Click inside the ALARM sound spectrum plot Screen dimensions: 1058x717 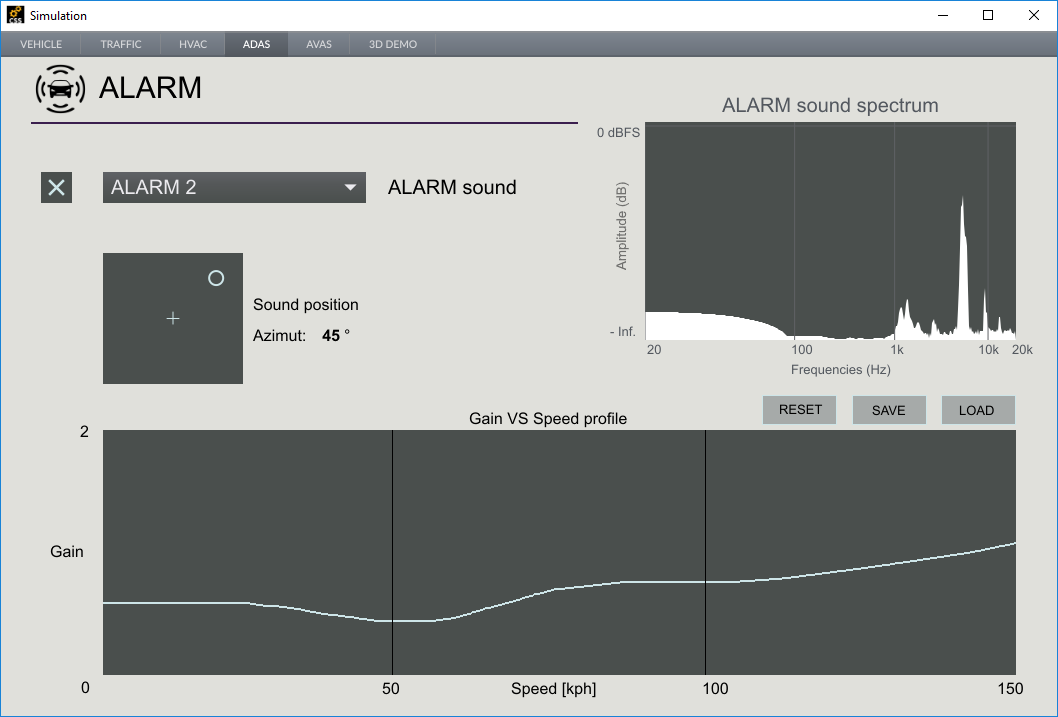(x=830, y=230)
